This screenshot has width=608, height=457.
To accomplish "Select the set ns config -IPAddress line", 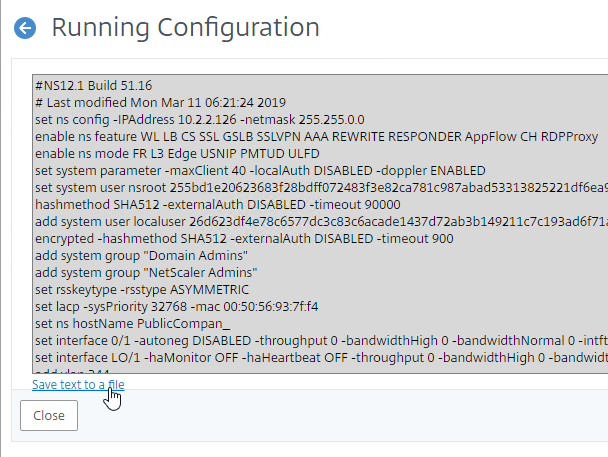I will tap(200, 119).
